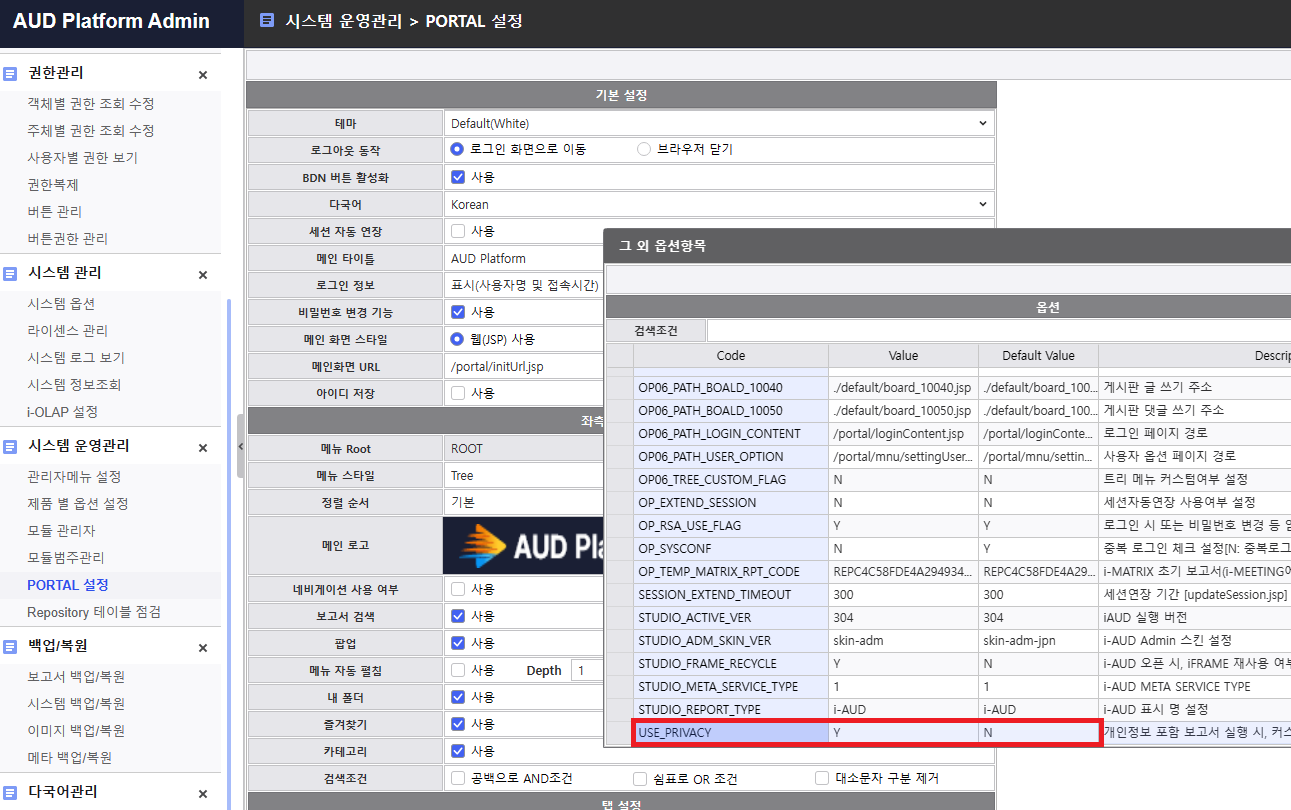Image resolution: width=1291 pixels, height=810 pixels.
Task: Enable the 세션 자동 연장 사용 checkbox
Action: [458, 231]
